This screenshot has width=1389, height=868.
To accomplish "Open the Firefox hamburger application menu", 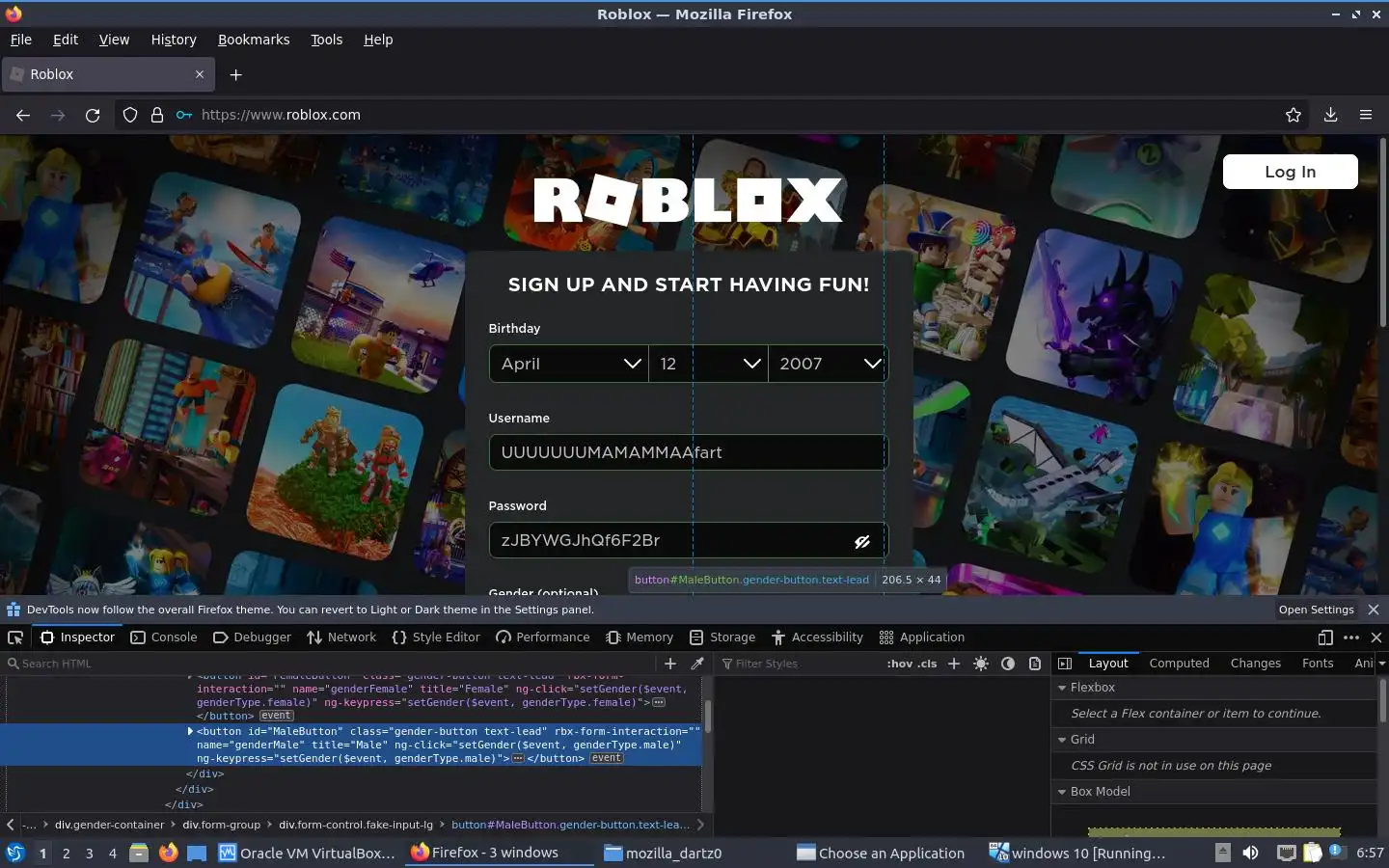I will pos(1366,115).
